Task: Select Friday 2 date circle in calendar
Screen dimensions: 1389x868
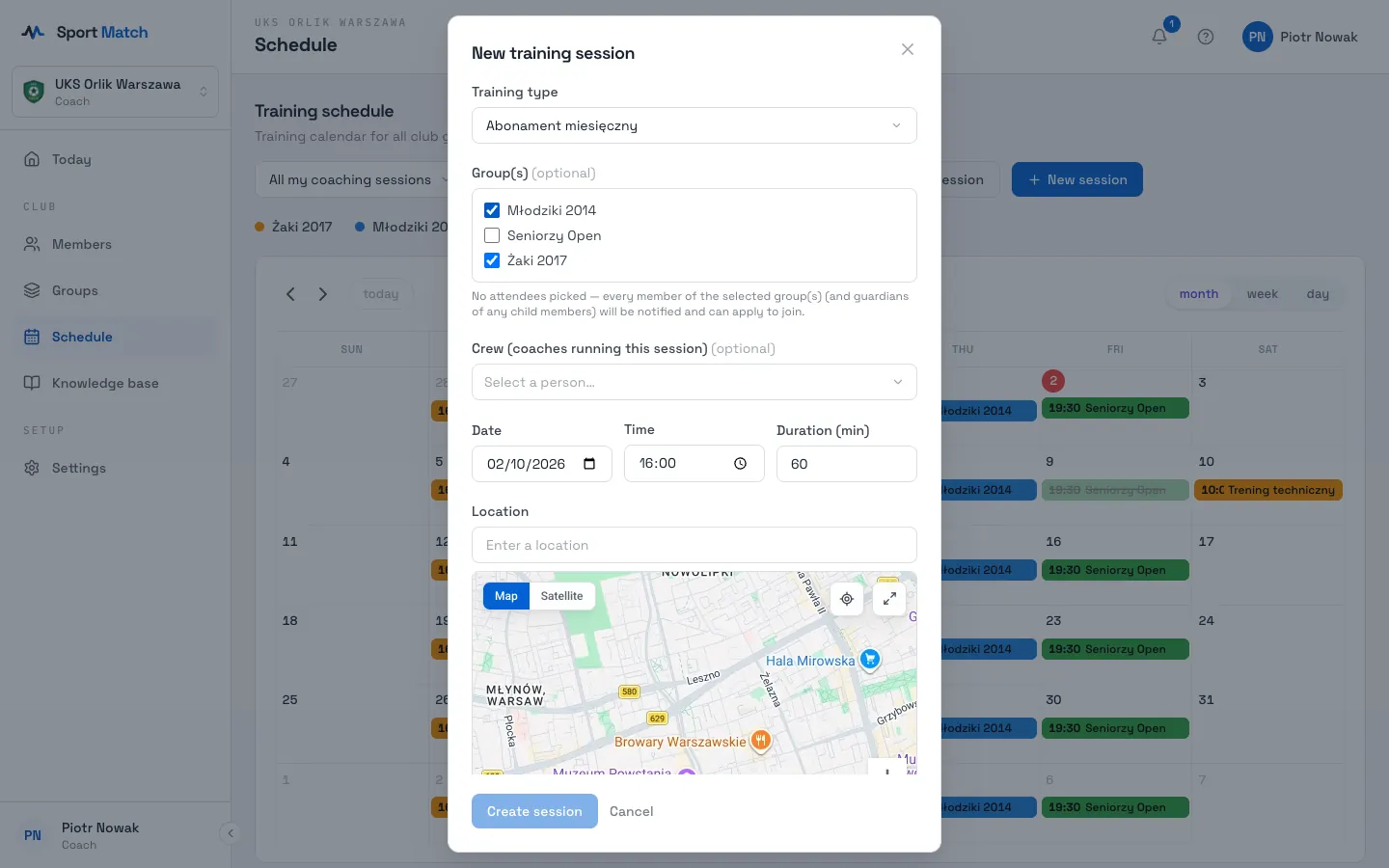Action: (x=1053, y=381)
